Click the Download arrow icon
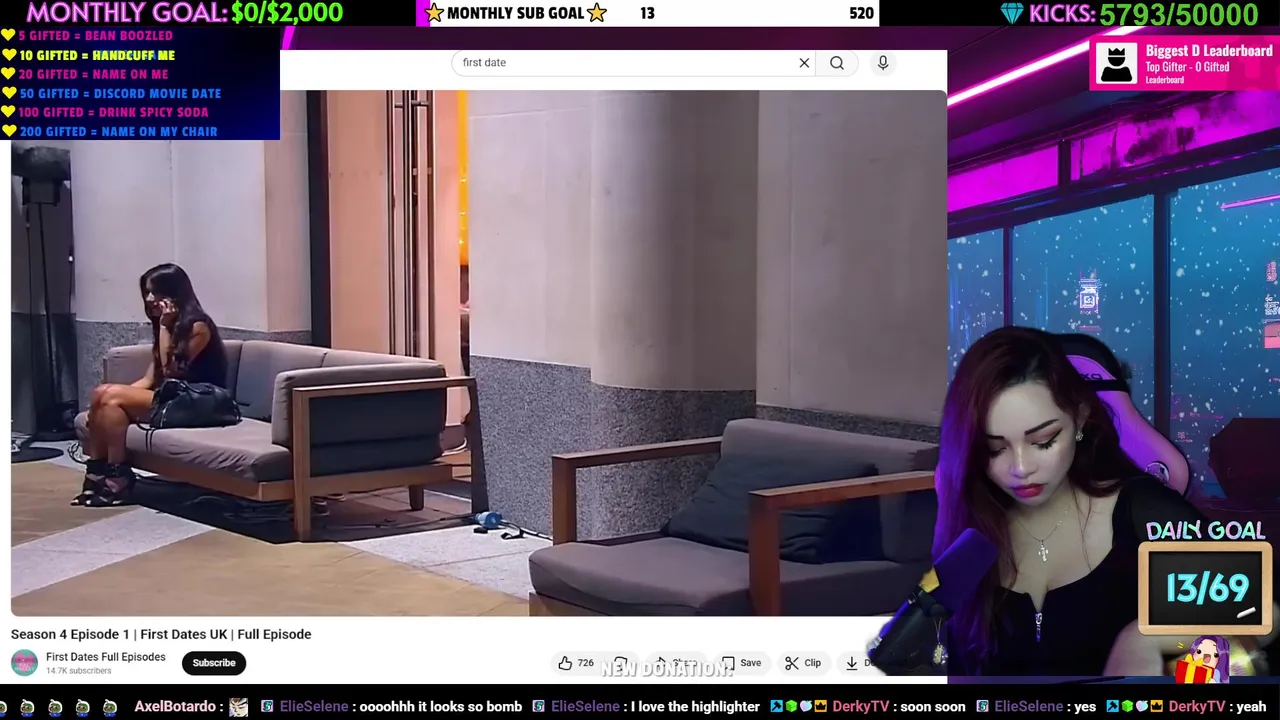Image resolution: width=1280 pixels, height=720 pixels. point(852,663)
